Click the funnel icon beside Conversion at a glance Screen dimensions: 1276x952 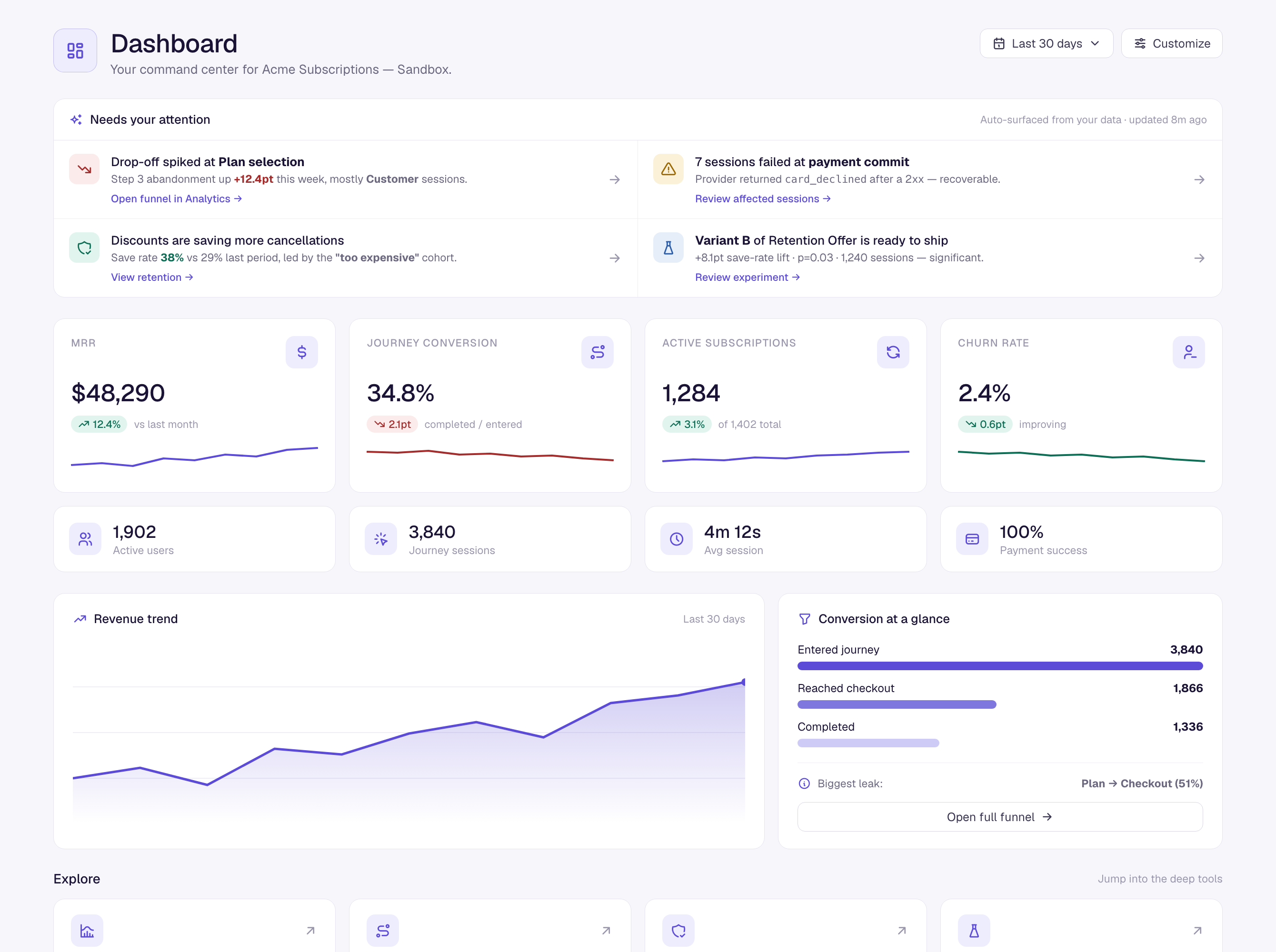tap(805, 619)
